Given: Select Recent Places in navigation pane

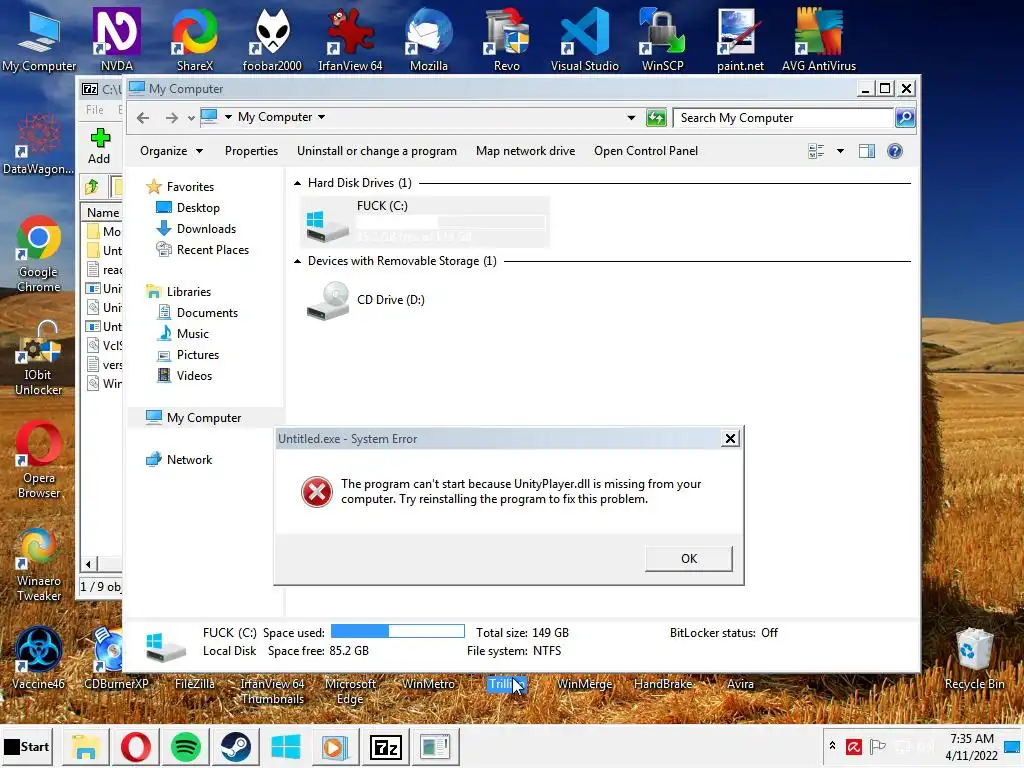Looking at the screenshot, I should tap(212, 249).
